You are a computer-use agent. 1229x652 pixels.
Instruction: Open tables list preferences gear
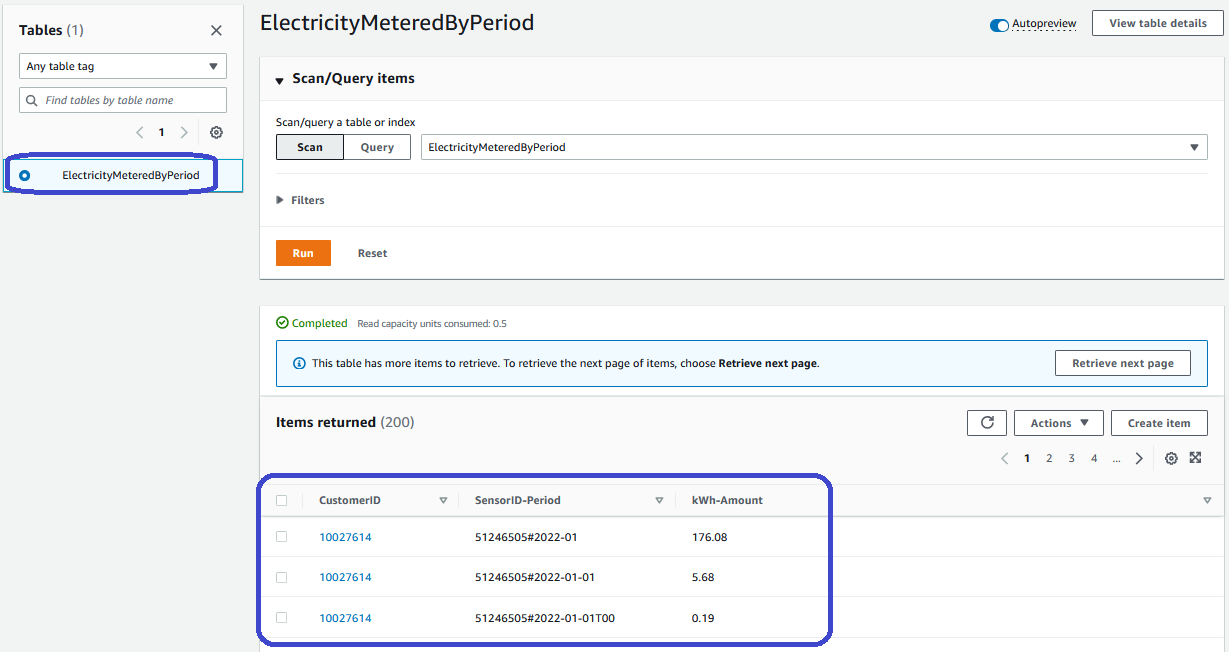pyautogui.click(x=216, y=132)
